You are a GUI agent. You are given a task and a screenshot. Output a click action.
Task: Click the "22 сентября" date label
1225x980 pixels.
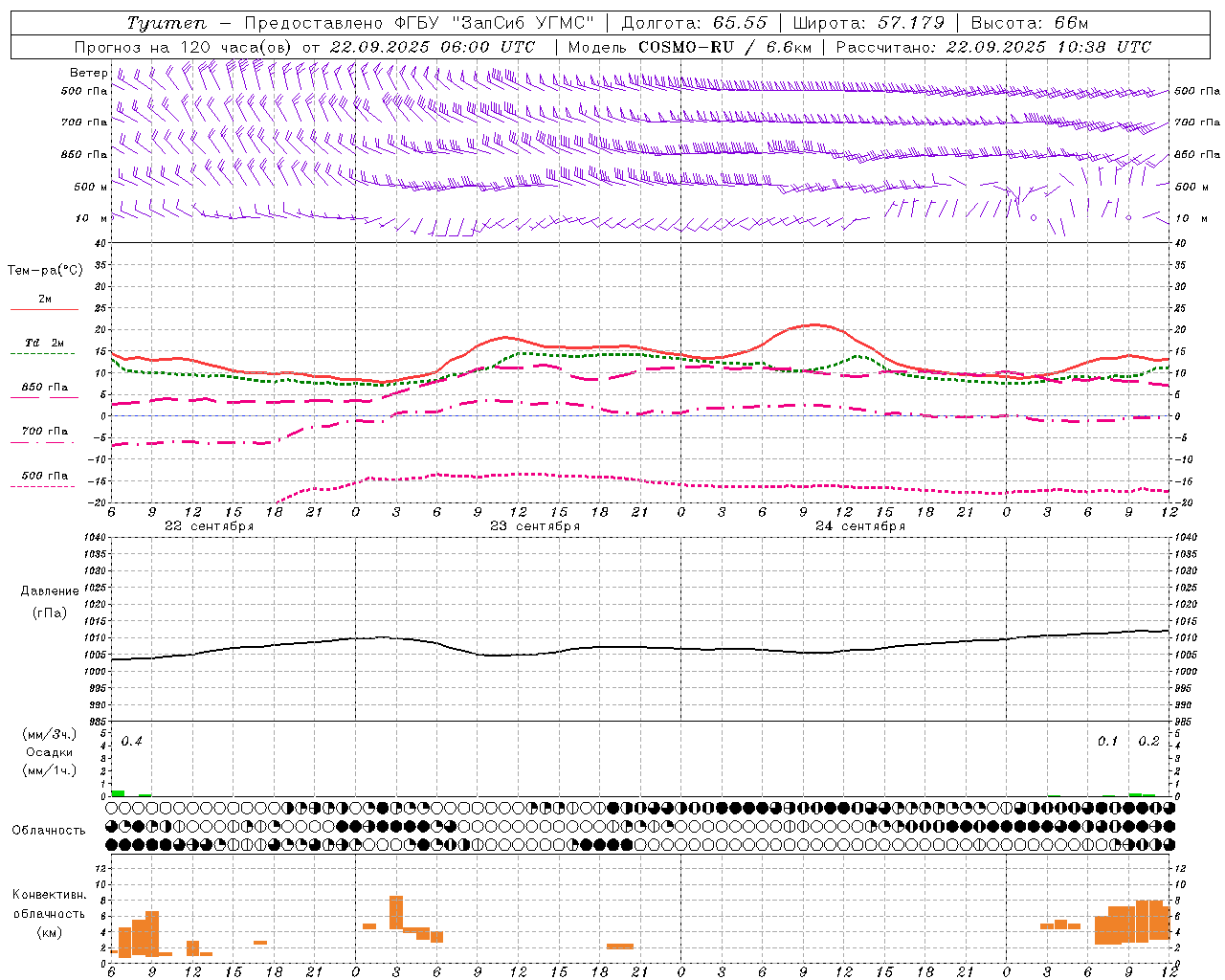(x=209, y=526)
